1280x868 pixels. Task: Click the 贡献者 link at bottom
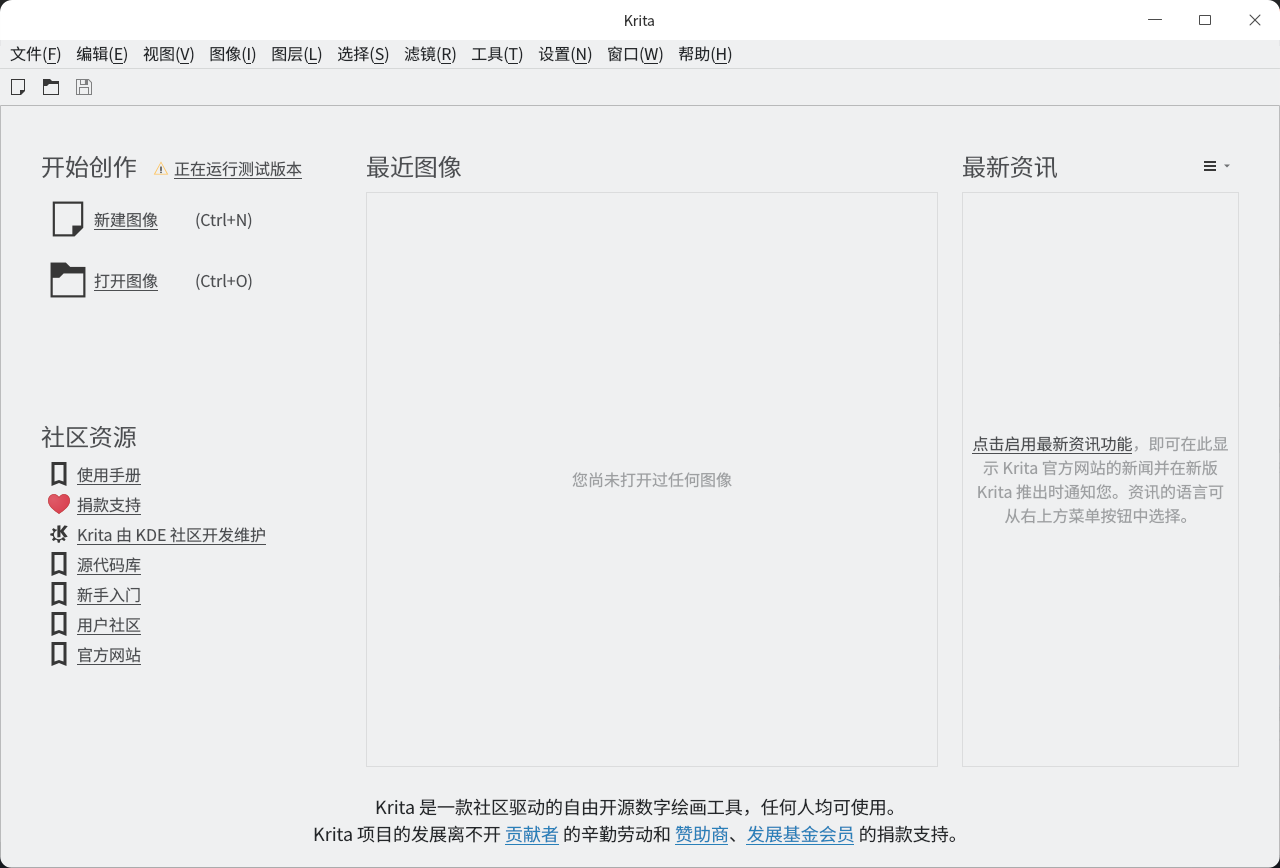[x=532, y=834]
